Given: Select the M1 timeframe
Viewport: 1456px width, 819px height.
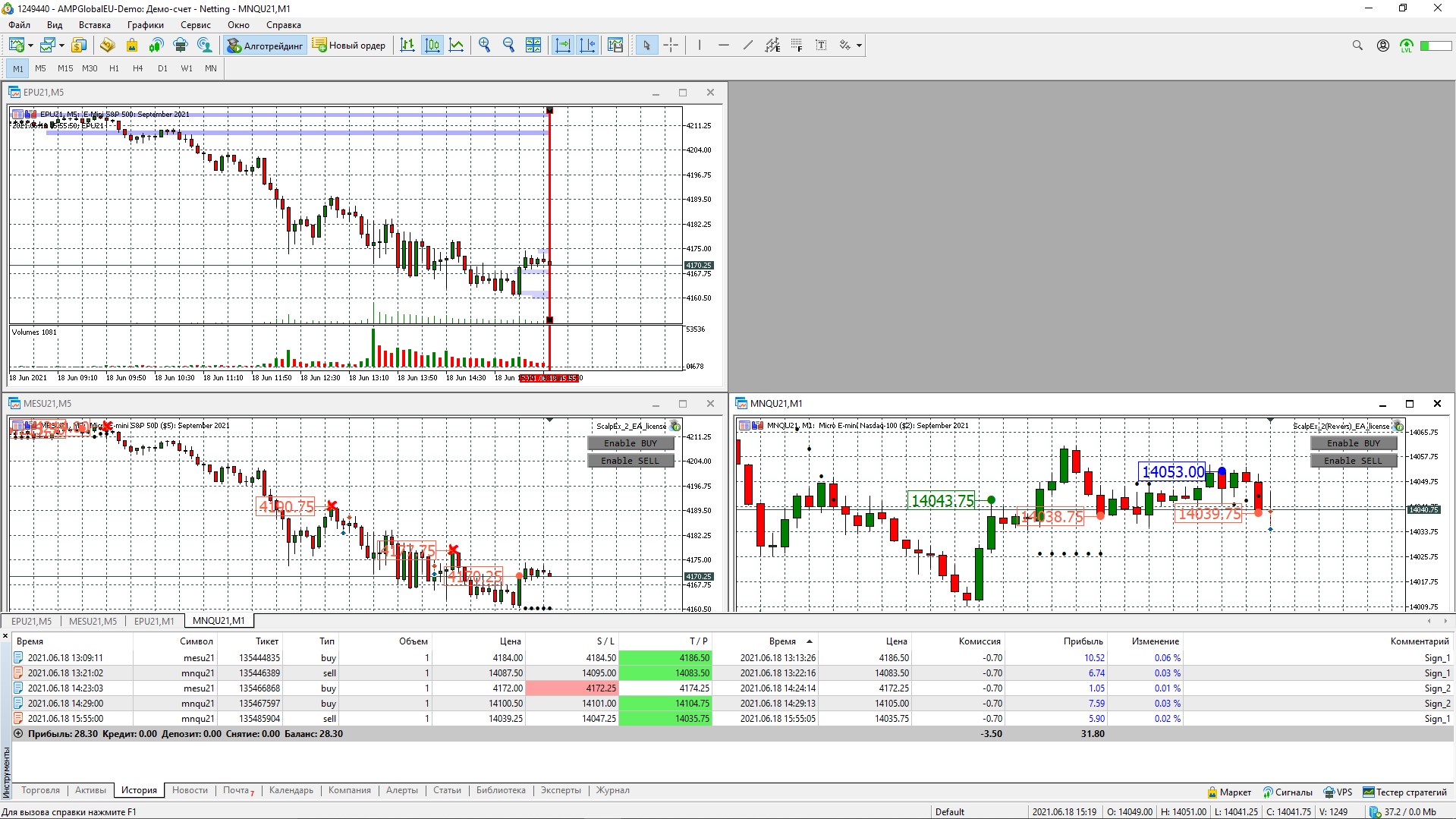Looking at the screenshot, I should [x=18, y=68].
